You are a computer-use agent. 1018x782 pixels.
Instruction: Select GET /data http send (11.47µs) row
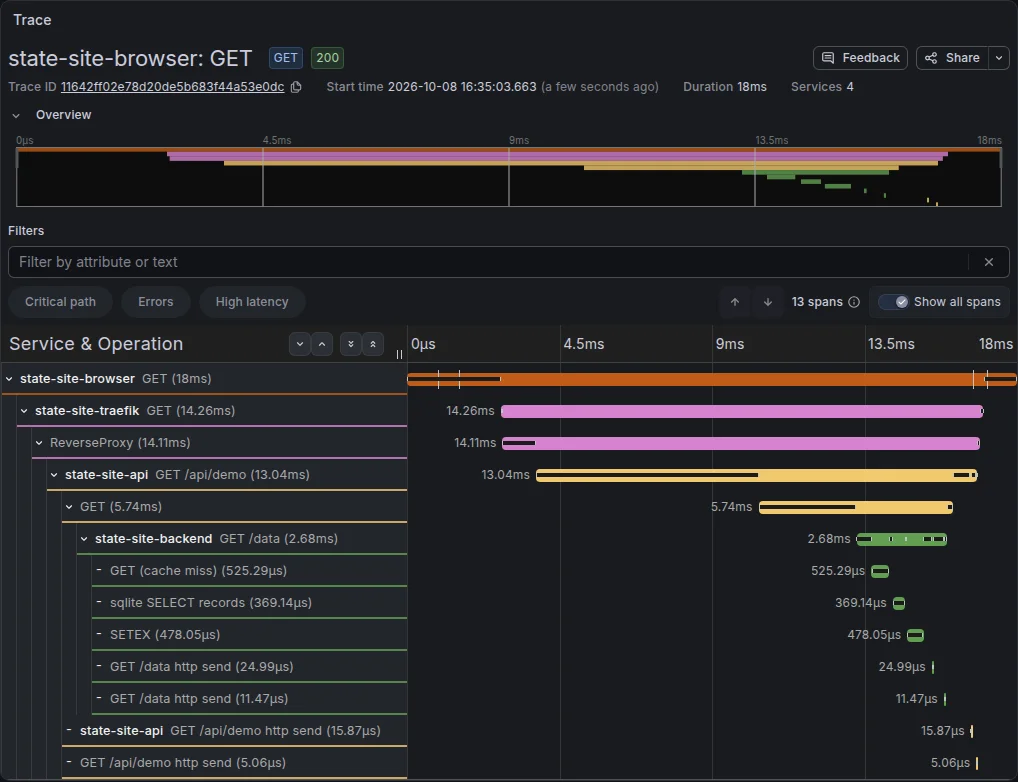point(249,699)
